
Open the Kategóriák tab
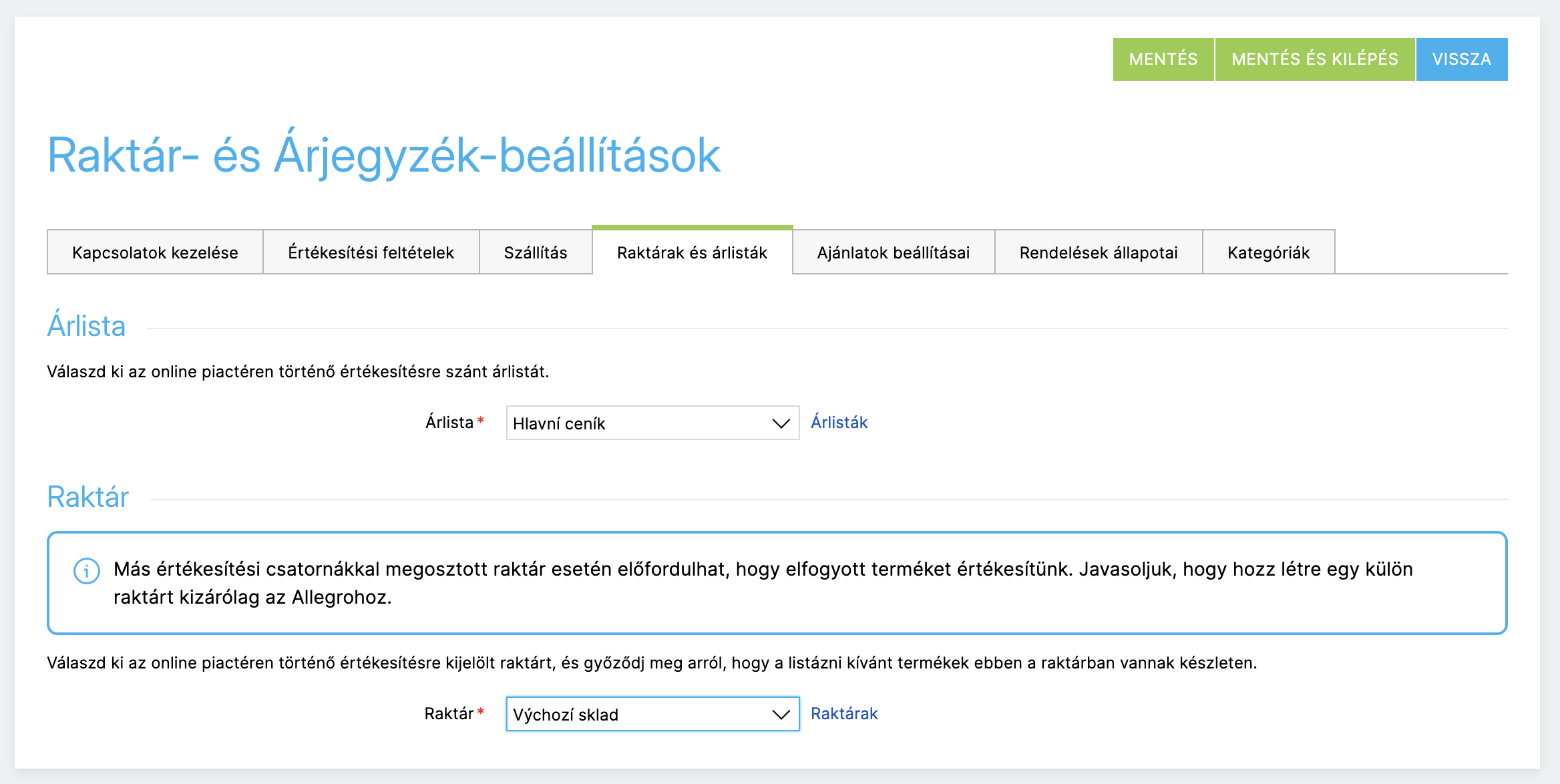(1268, 252)
